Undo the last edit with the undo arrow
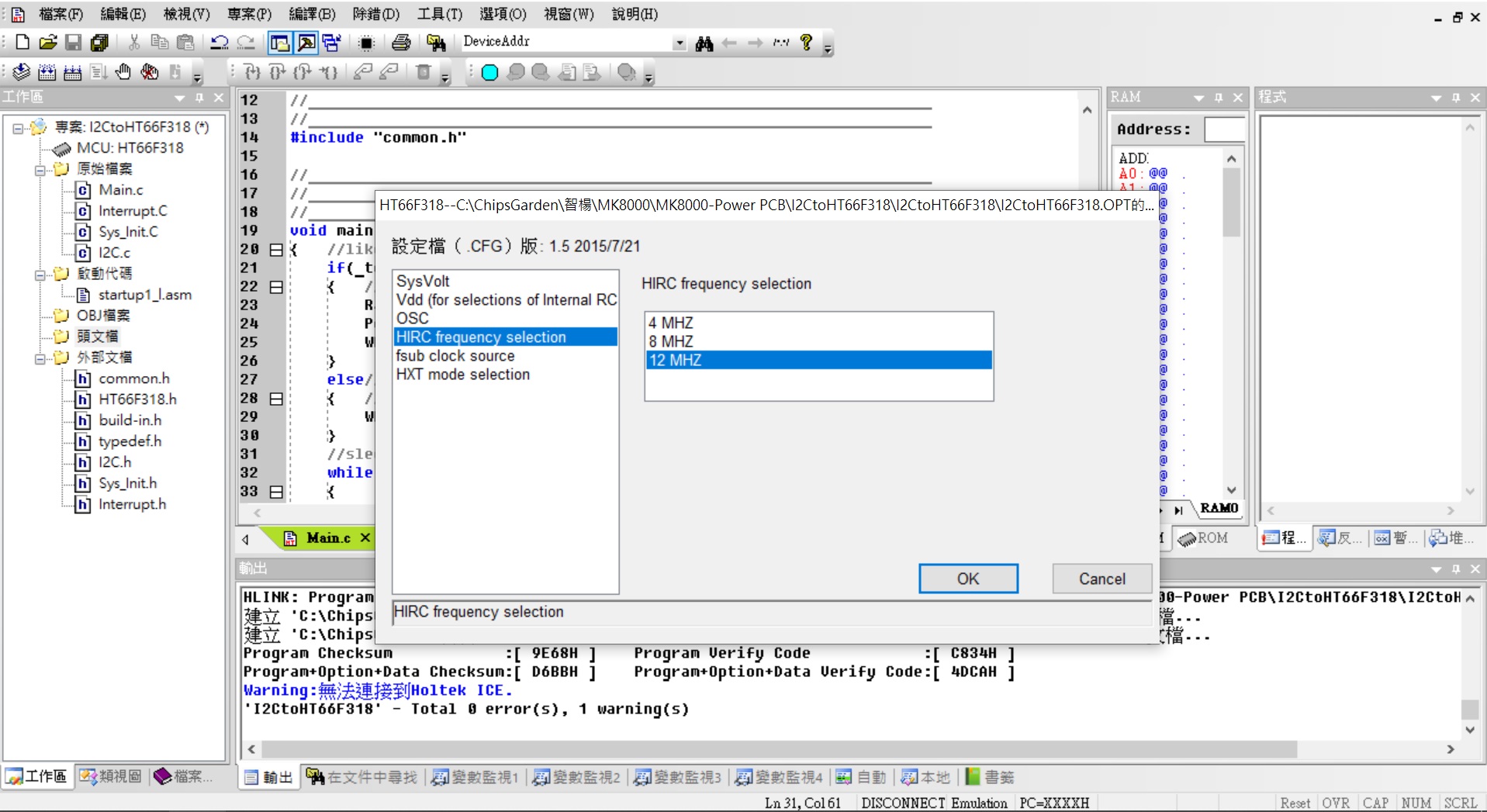The height and width of the screenshot is (812, 1487). [x=220, y=42]
